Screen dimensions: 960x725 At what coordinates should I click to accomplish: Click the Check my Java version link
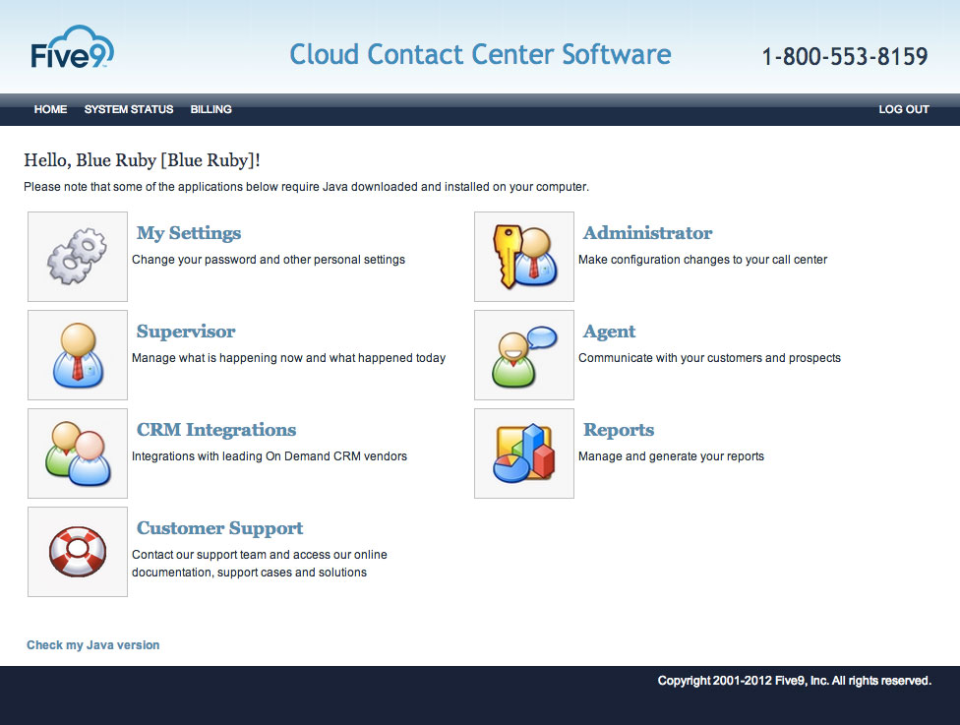(x=93, y=645)
